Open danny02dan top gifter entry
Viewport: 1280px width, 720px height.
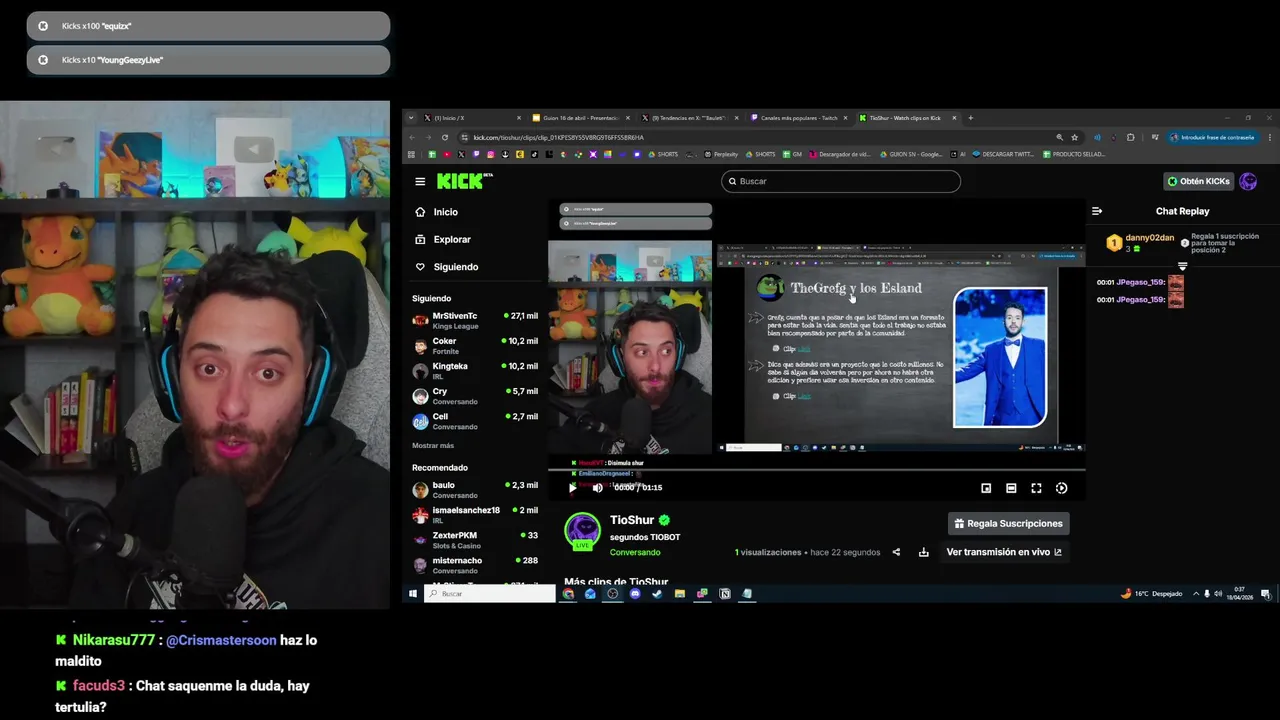click(1140, 242)
